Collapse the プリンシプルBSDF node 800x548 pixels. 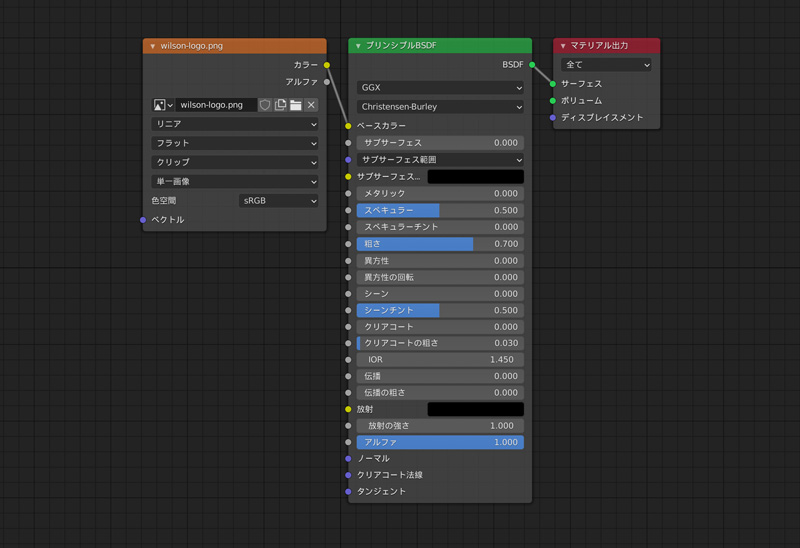click(358, 46)
